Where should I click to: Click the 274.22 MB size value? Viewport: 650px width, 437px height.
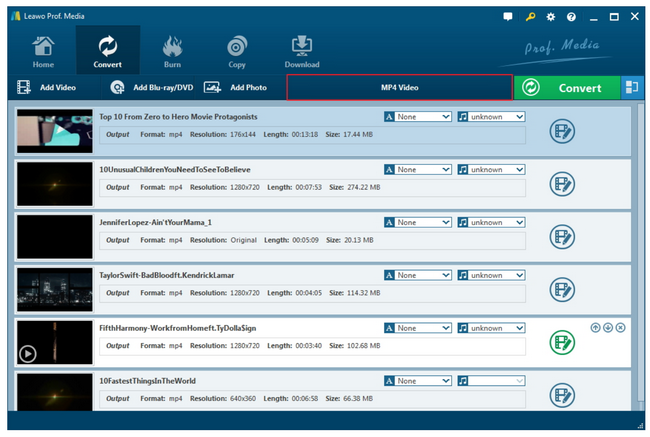tap(364, 187)
